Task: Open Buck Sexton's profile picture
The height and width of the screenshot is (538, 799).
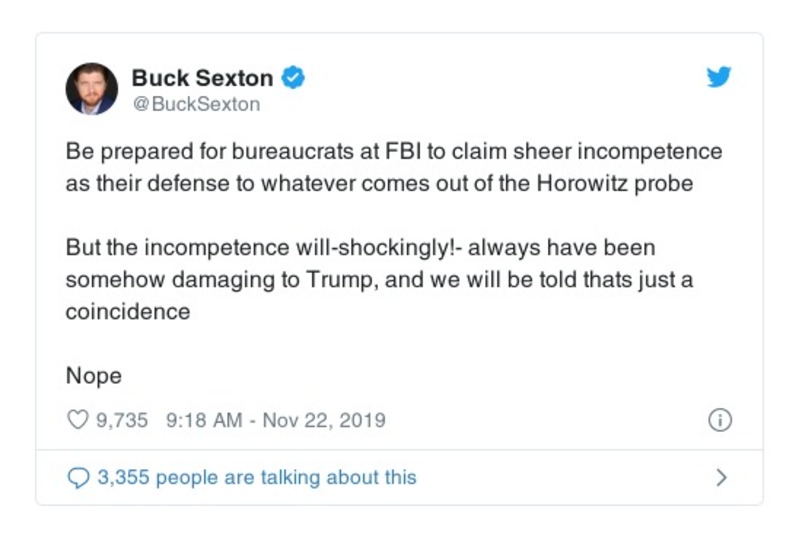Action: point(91,89)
